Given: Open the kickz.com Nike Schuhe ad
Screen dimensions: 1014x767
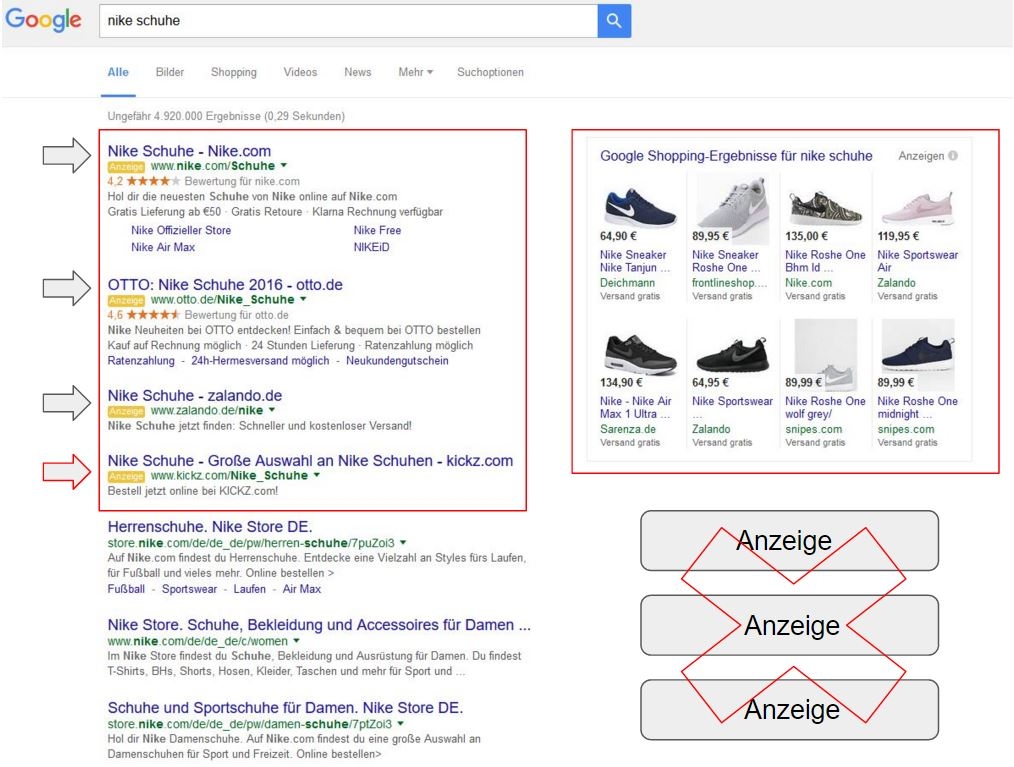Looking at the screenshot, I should point(310,460).
